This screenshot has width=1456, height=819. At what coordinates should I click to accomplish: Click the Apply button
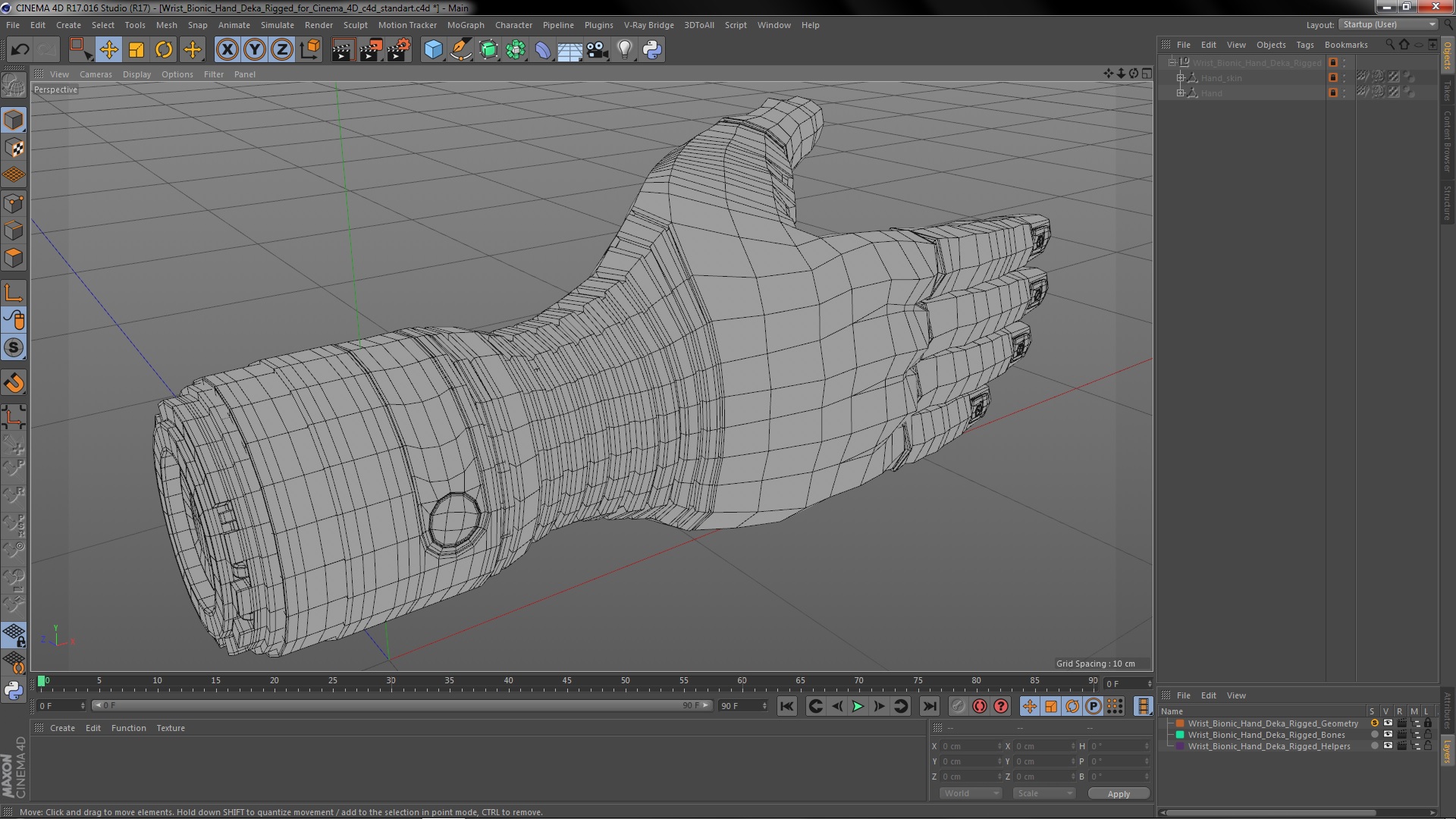tap(1119, 794)
